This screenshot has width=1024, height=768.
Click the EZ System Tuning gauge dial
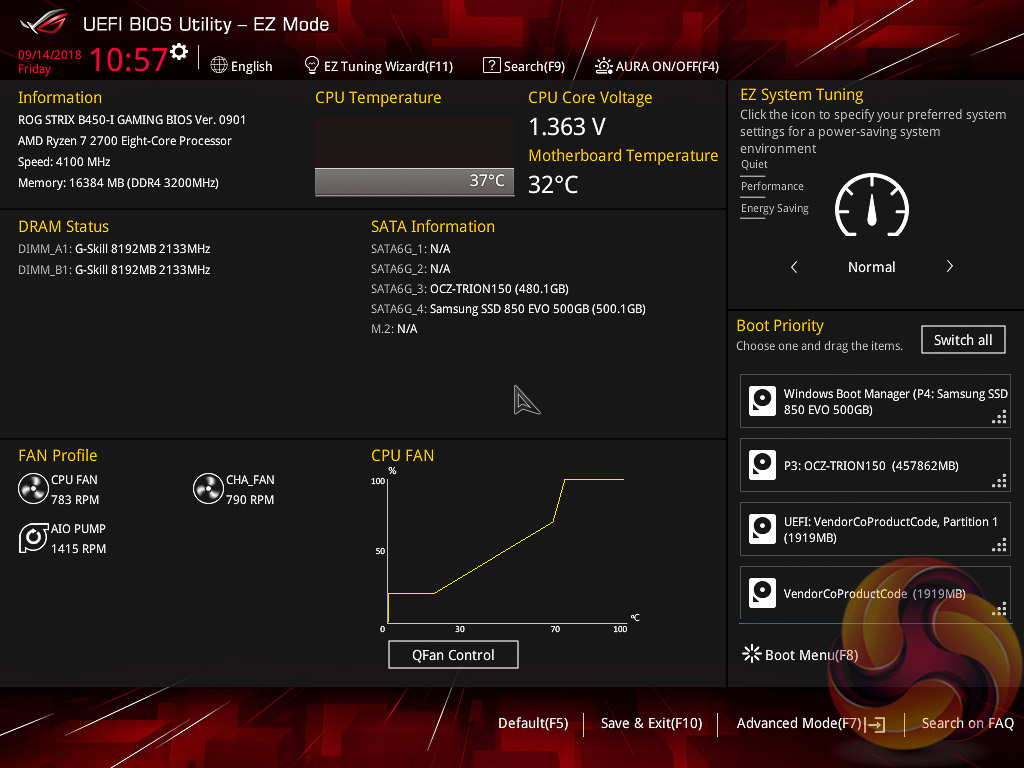click(x=872, y=206)
